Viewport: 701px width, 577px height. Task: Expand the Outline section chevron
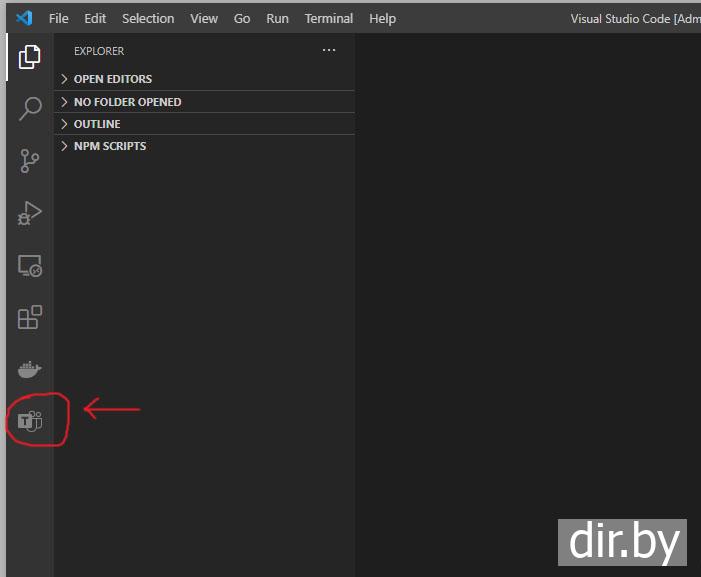pos(64,124)
